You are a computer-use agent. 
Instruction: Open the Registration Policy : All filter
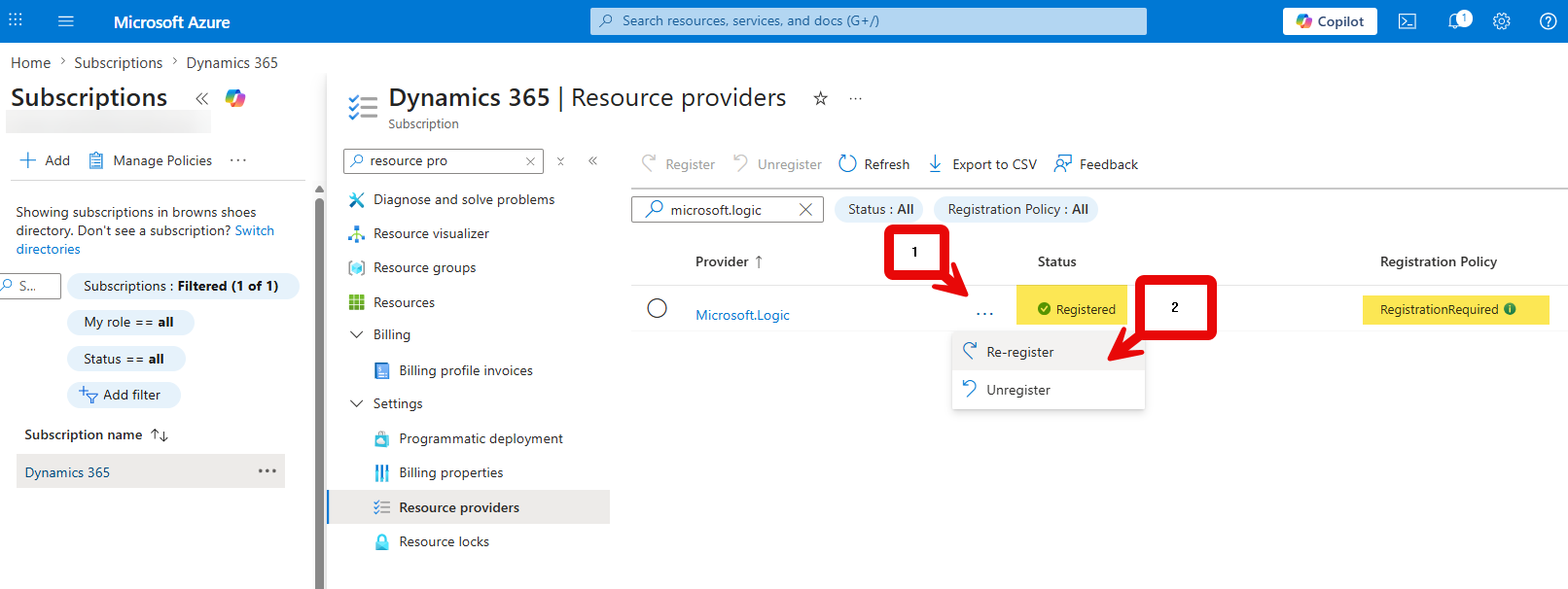[1016, 209]
